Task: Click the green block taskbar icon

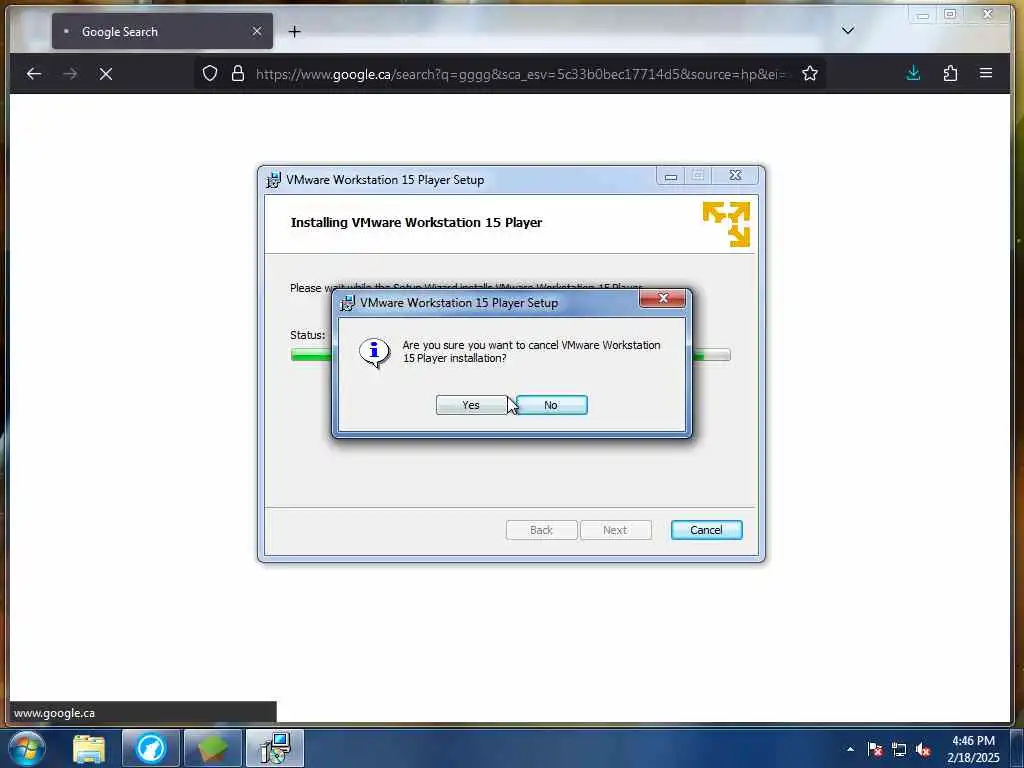Action: [213, 748]
